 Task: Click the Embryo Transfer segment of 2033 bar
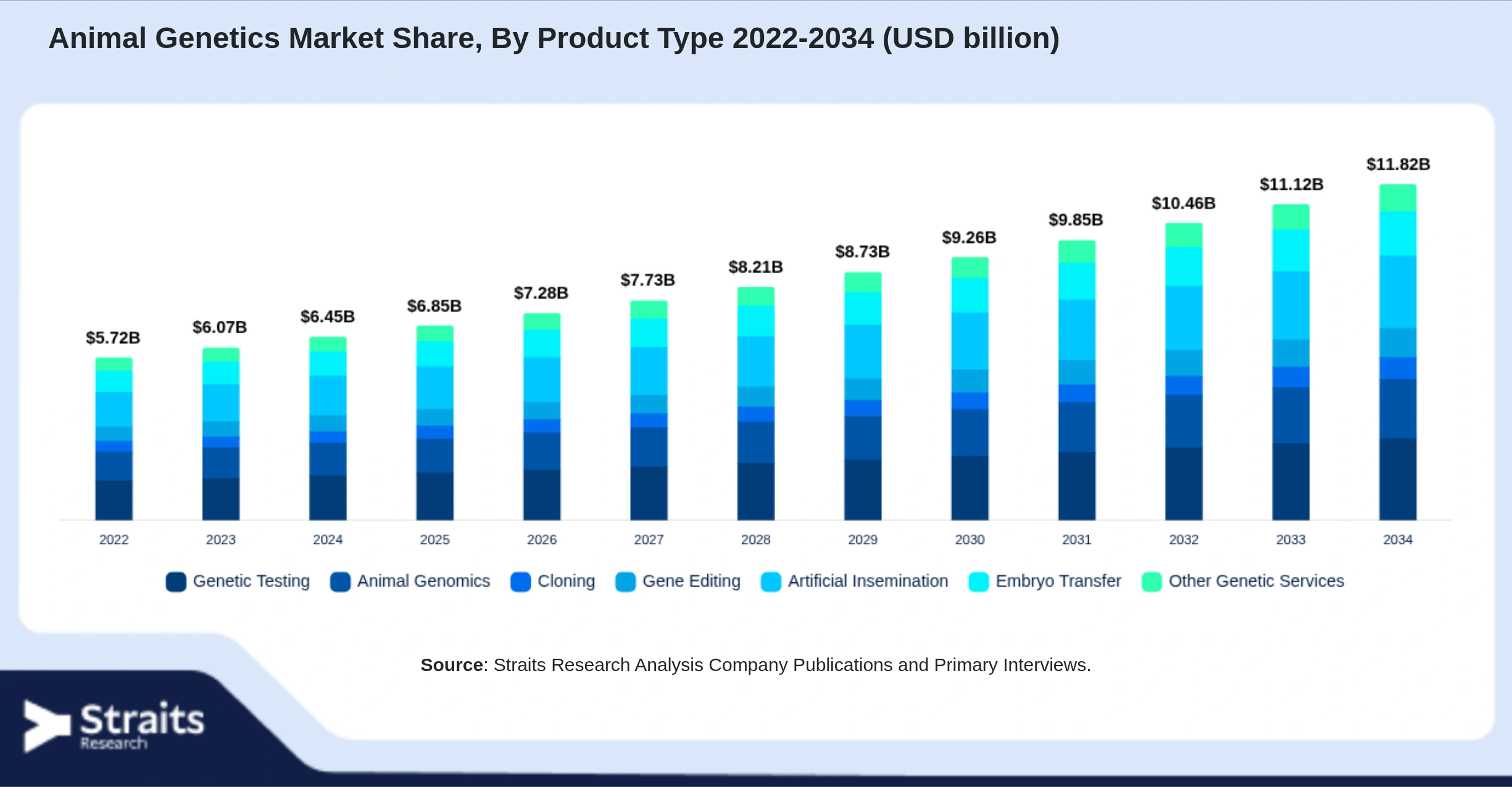click(x=1291, y=250)
